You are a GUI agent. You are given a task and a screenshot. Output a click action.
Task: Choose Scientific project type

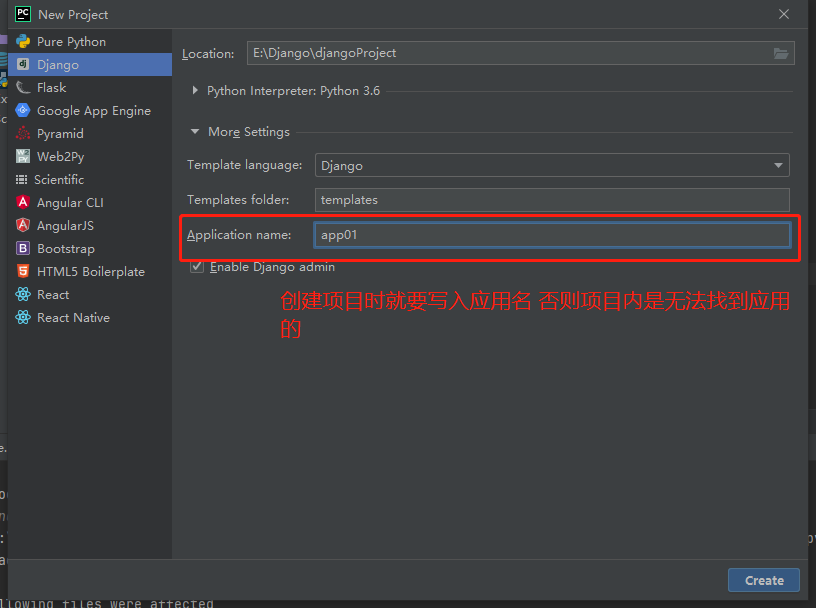(x=59, y=180)
